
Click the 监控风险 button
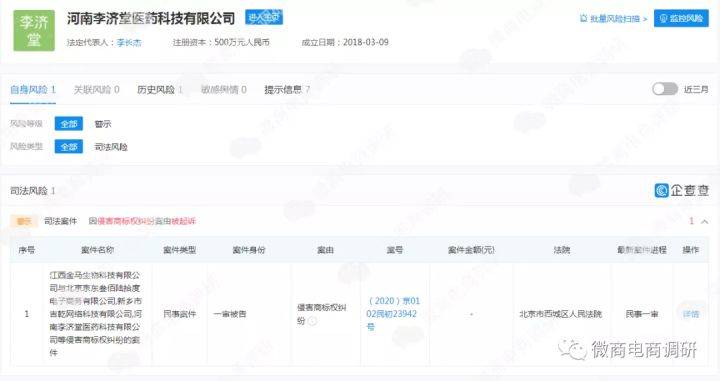pyautogui.click(x=681, y=18)
